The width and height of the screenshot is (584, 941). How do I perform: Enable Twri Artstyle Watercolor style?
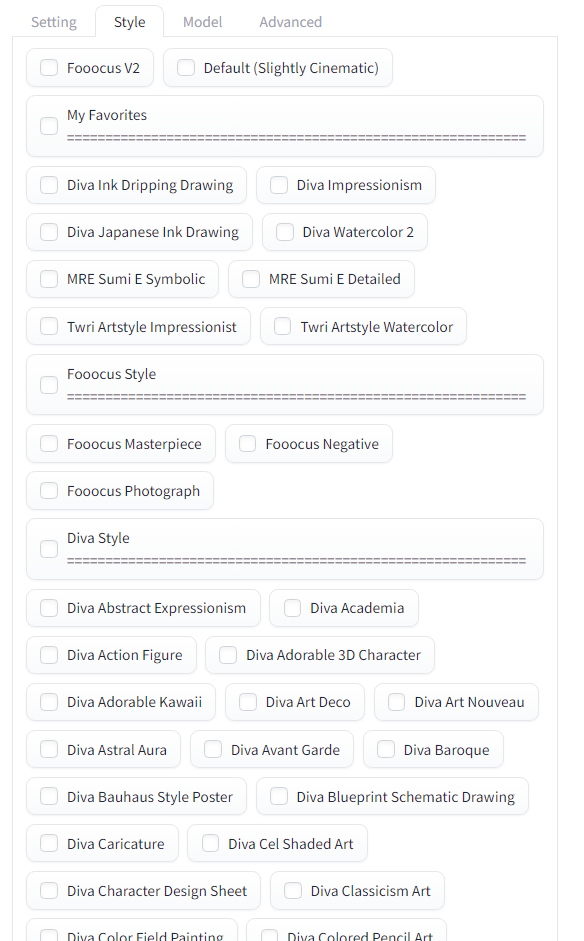(x=281, y=326)
